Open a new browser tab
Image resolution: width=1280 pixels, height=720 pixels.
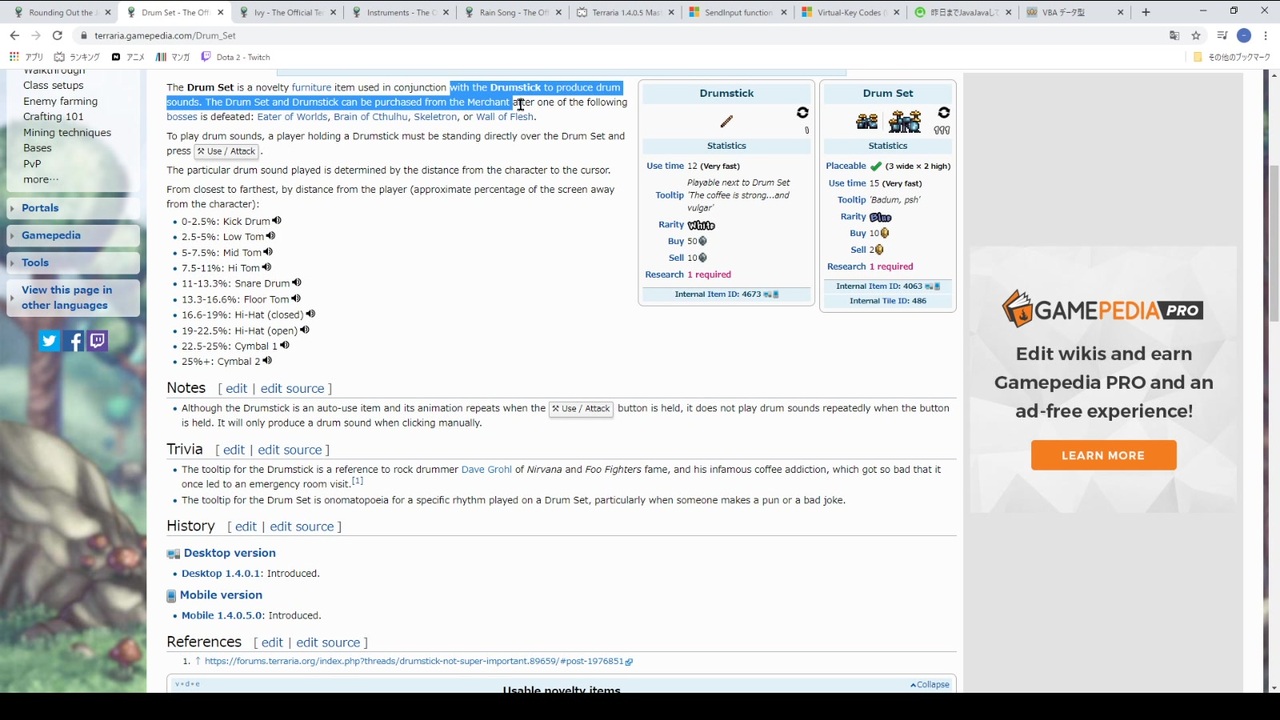tap(1146, 12)
